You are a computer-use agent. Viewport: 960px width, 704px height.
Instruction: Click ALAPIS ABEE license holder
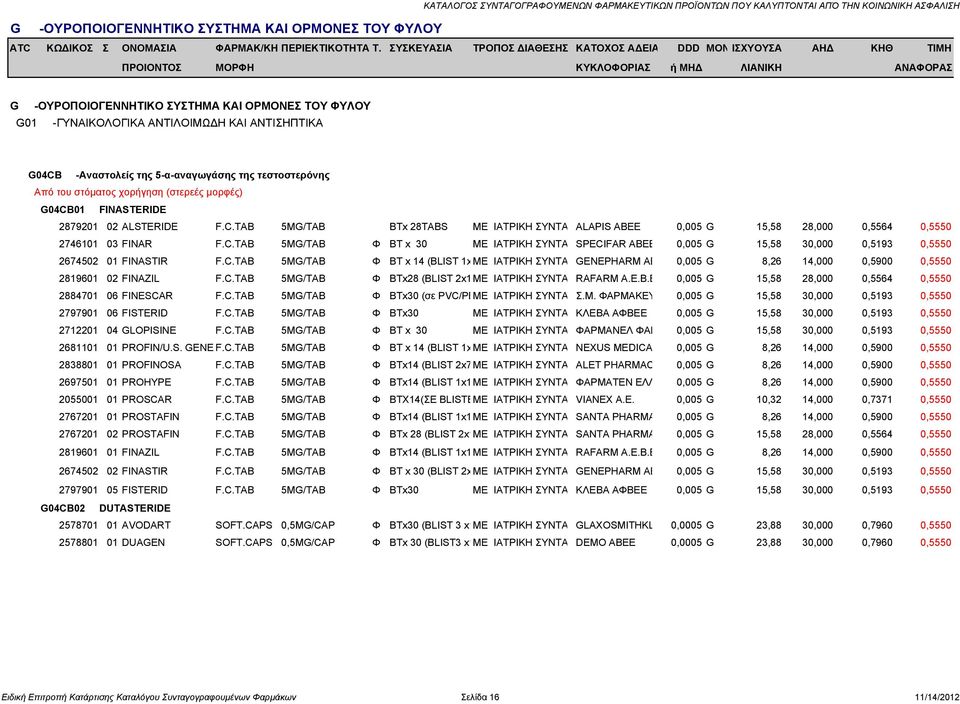(608, 227)
